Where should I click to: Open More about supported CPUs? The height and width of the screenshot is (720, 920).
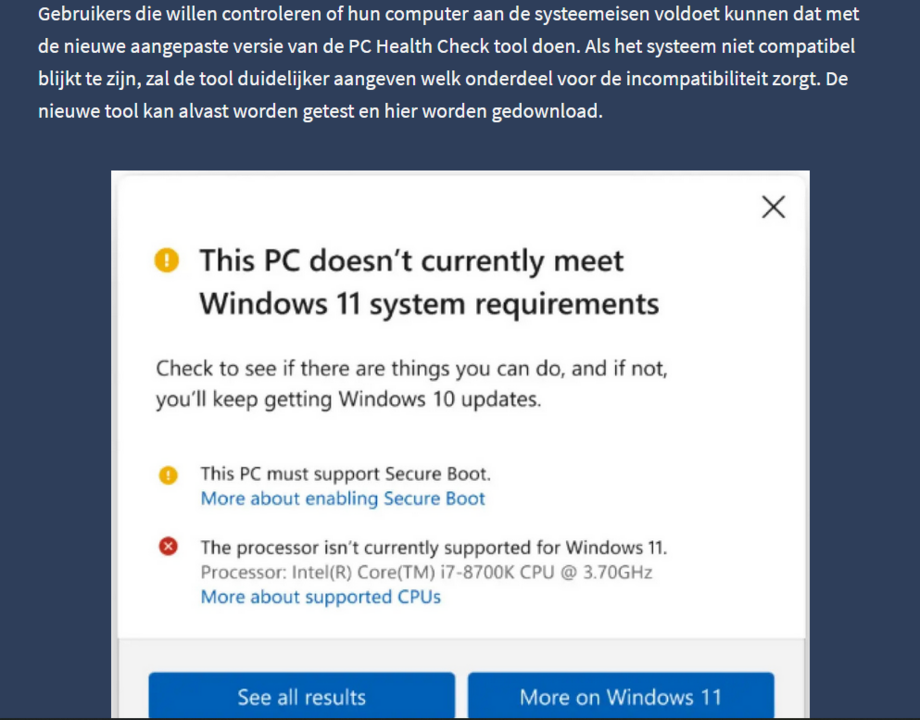click(x=320, y=597)
